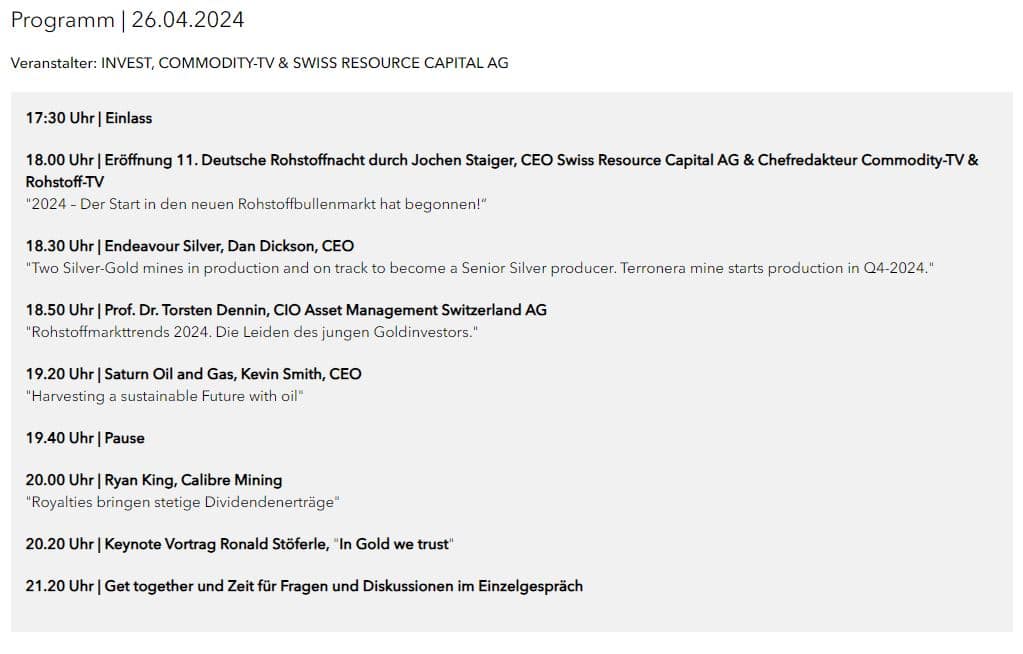Click the quote "2024 – Der Start in den neuen Rohstoffbullenmarkt"

(x=256, y=204)
